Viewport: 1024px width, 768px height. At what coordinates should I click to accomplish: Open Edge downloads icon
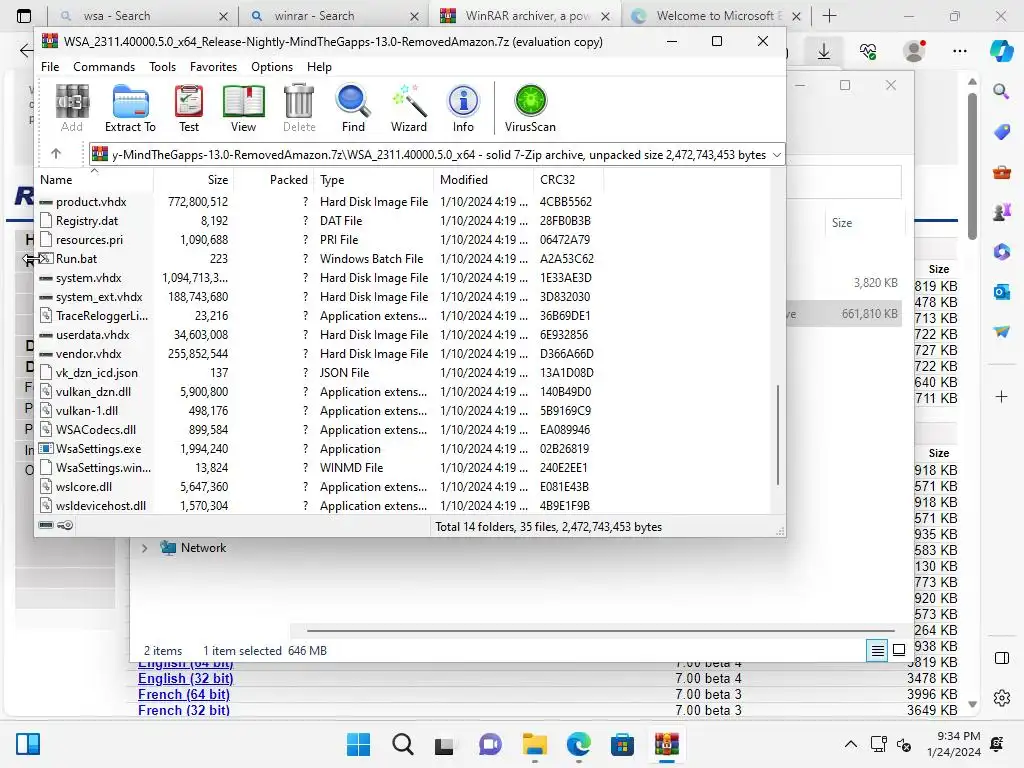[824, 51]
